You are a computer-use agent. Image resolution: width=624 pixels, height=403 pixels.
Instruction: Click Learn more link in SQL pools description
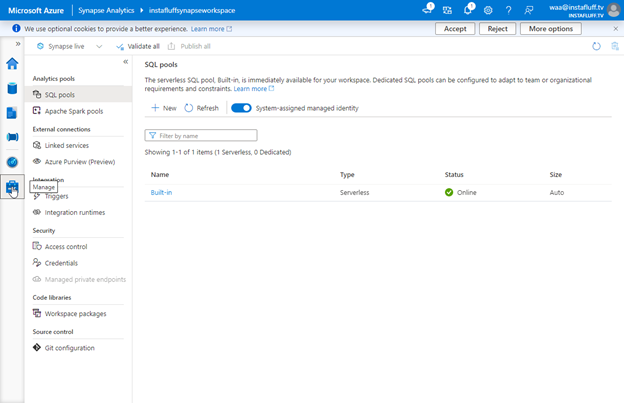(254, 89)
